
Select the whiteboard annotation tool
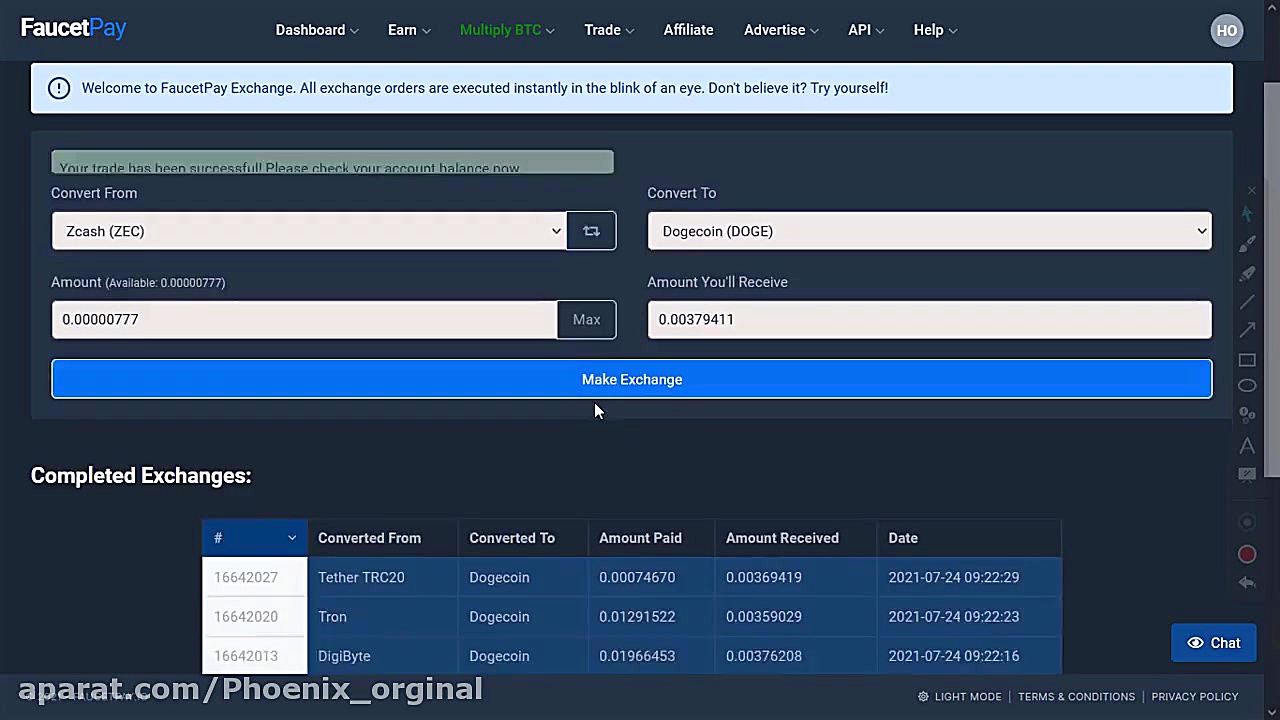click(x=1247, y=475)
